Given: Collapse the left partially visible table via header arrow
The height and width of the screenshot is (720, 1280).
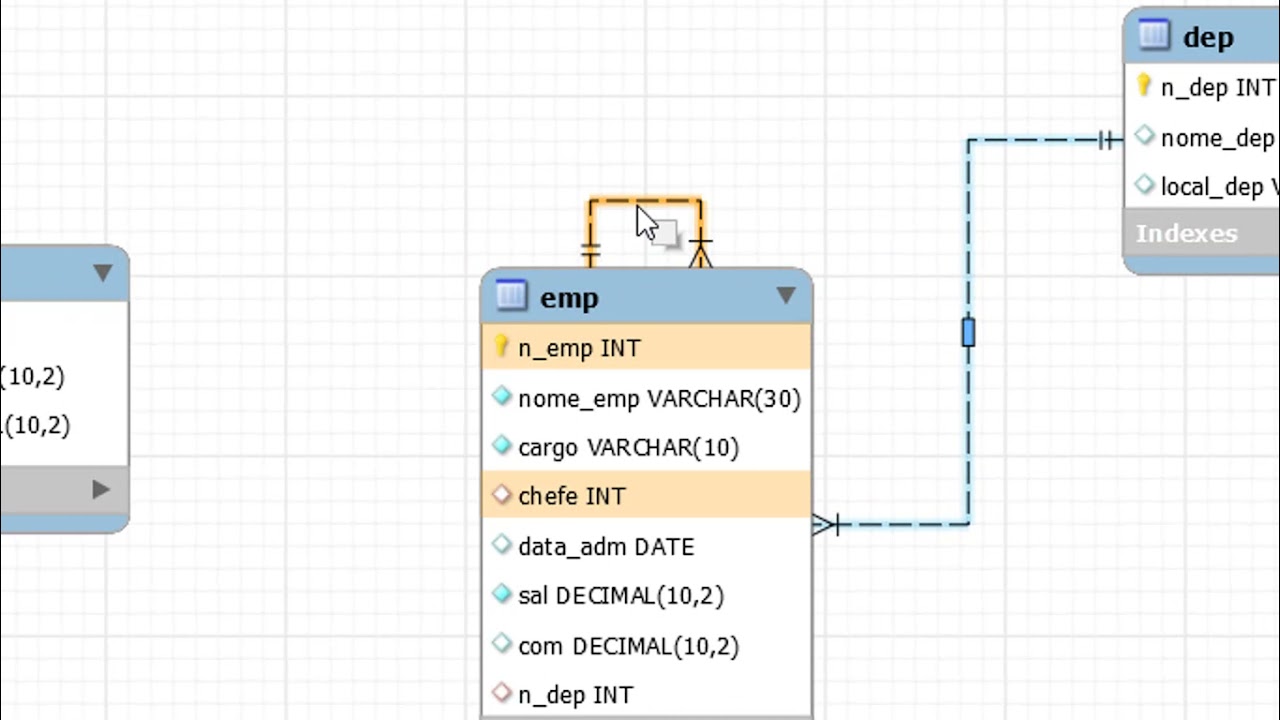Looking at the screenshot, I should [102, 273].
